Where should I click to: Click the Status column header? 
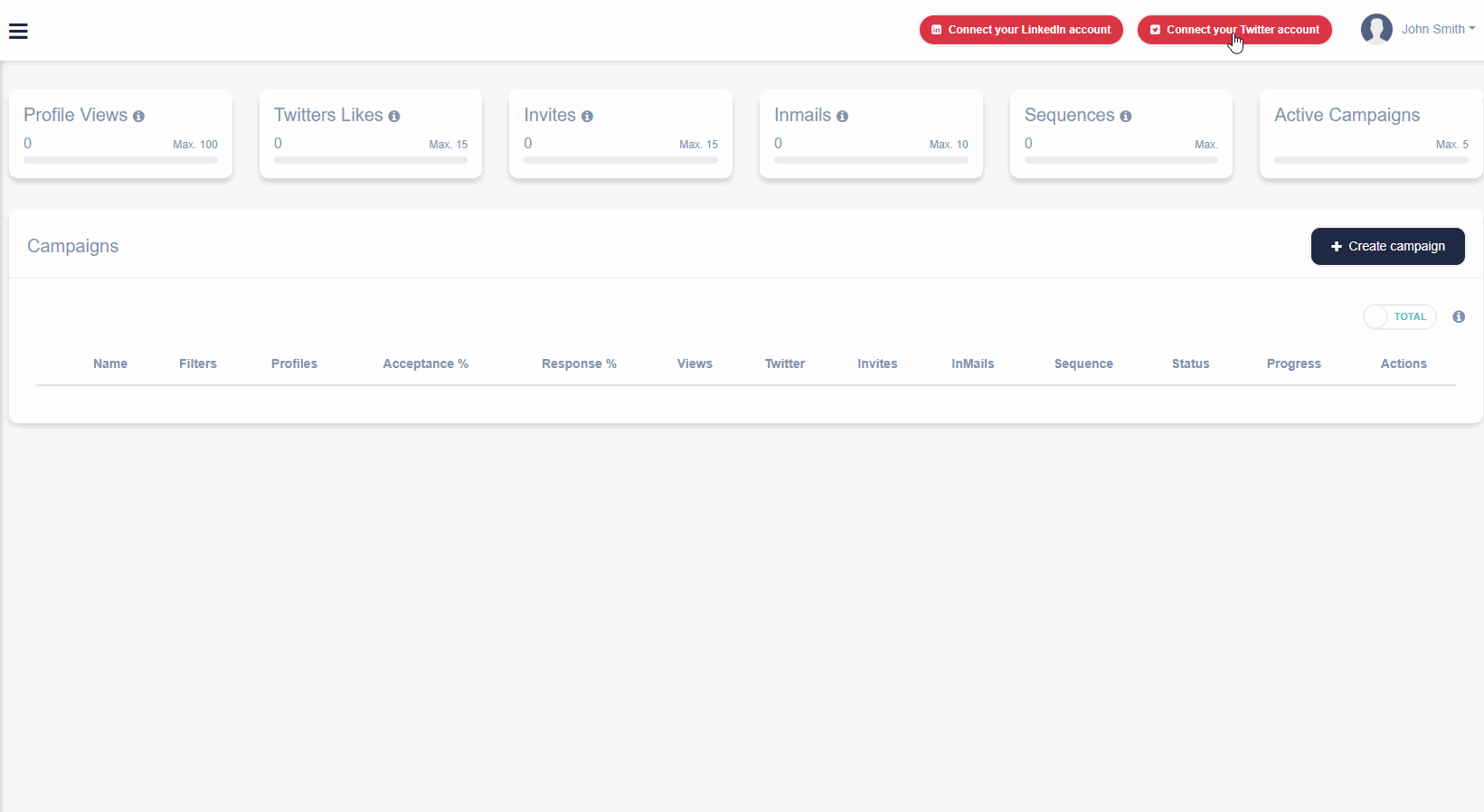1191,364
